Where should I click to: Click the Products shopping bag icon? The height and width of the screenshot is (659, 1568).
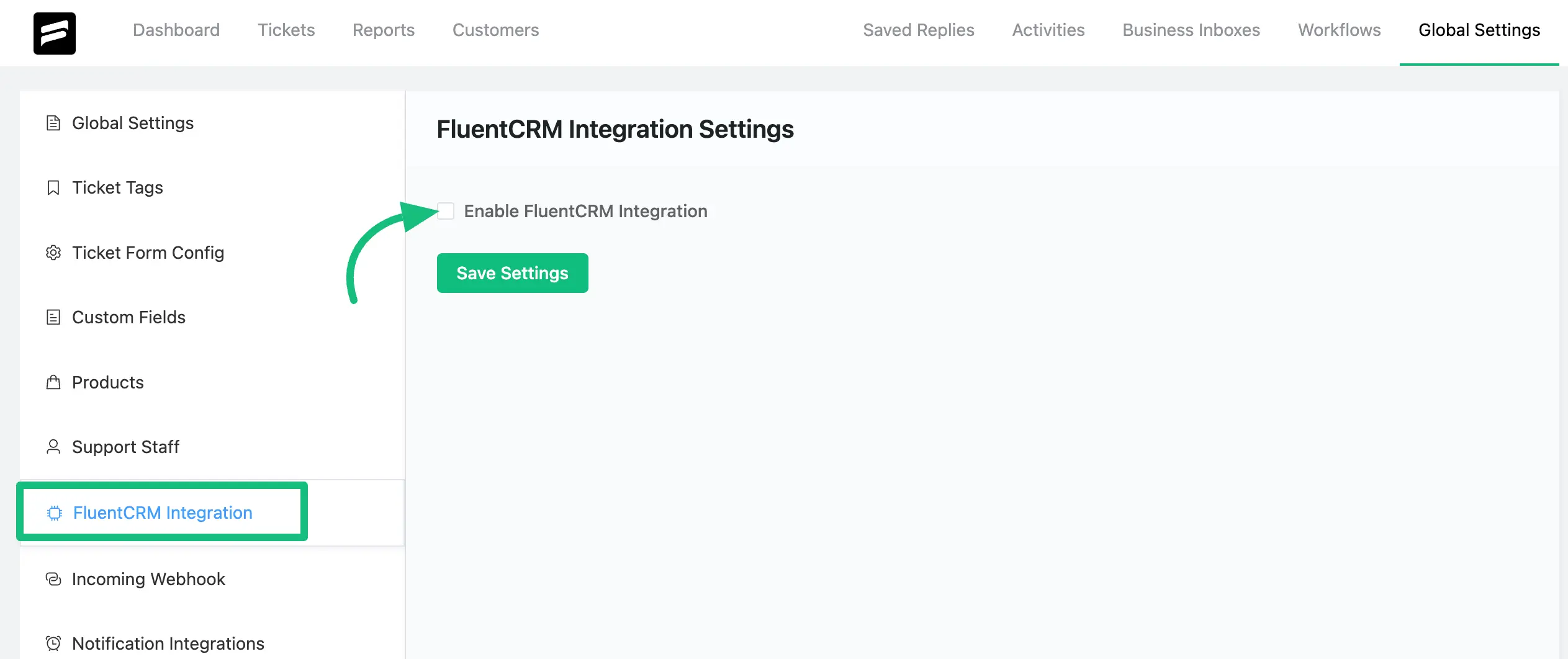53,382
